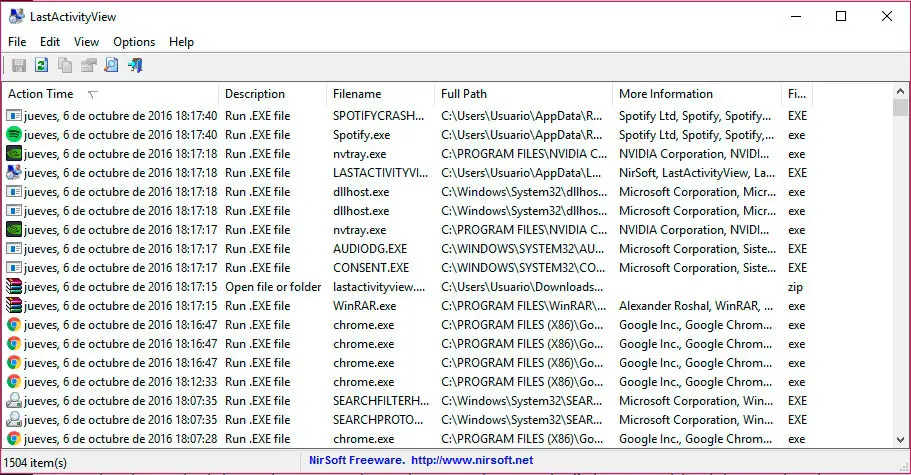Open the View menu
Screen dimensions: 911x475
coord(86,42)
